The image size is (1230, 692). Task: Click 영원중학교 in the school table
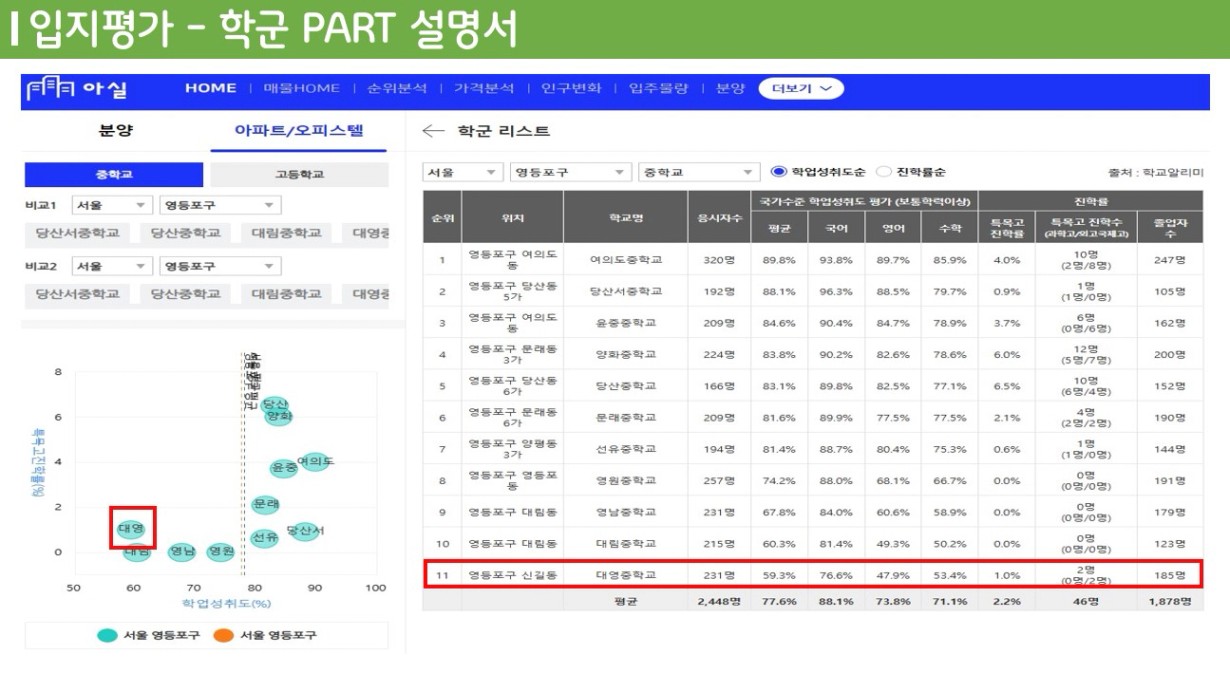626,480
